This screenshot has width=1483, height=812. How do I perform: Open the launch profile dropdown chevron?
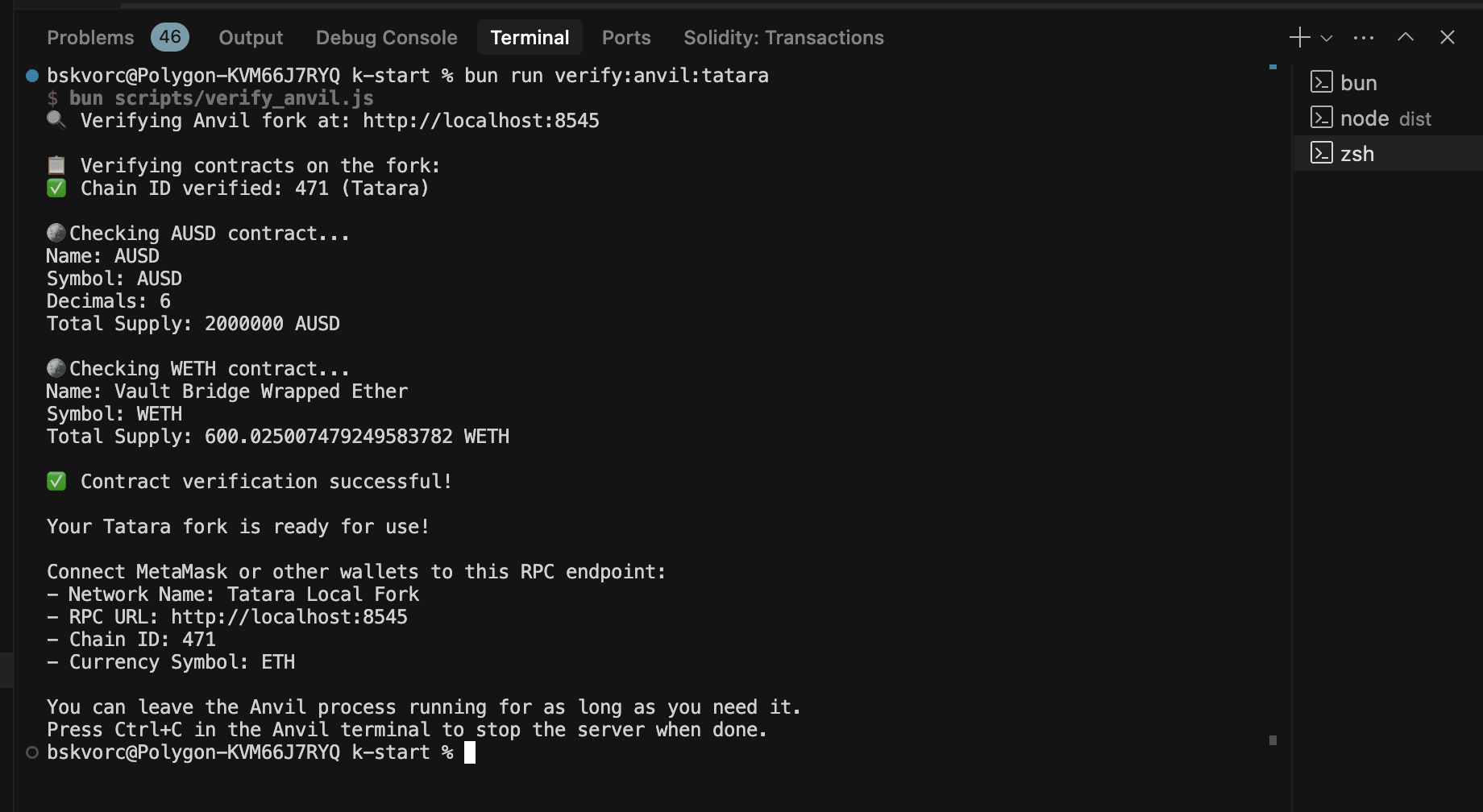coord(1327,38)
